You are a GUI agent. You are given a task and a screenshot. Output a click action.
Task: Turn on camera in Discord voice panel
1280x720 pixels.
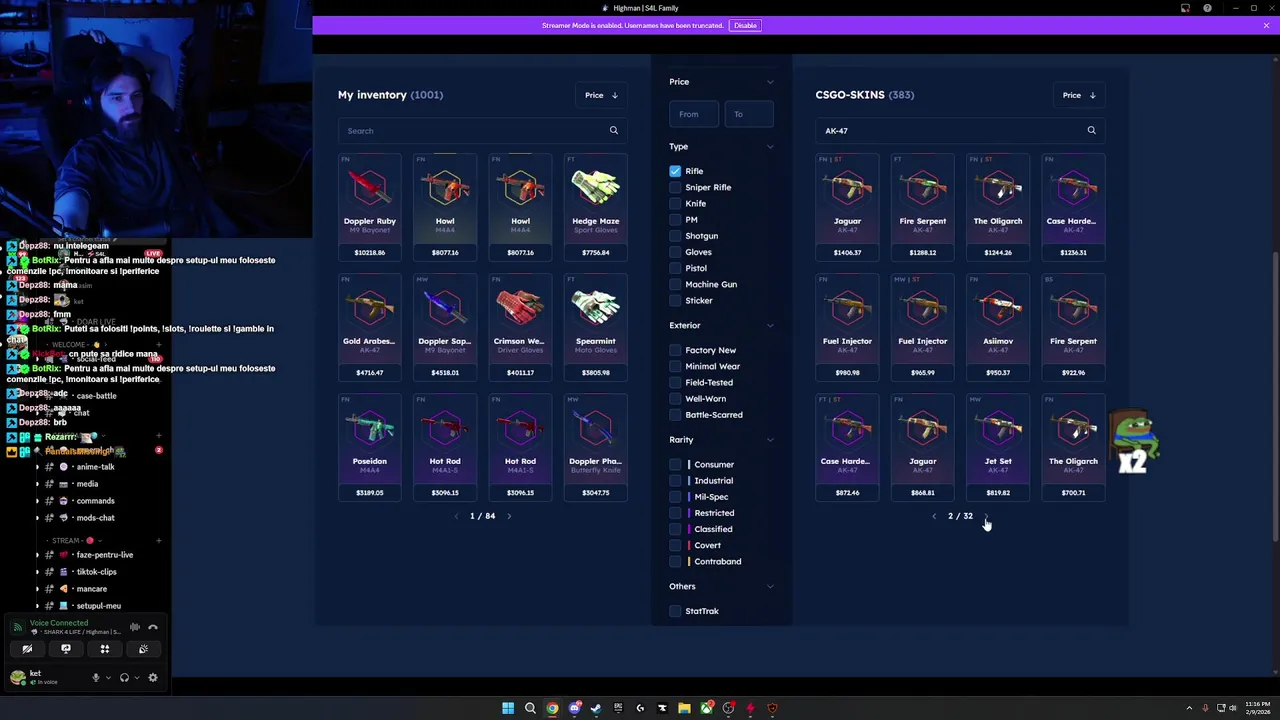27,649
